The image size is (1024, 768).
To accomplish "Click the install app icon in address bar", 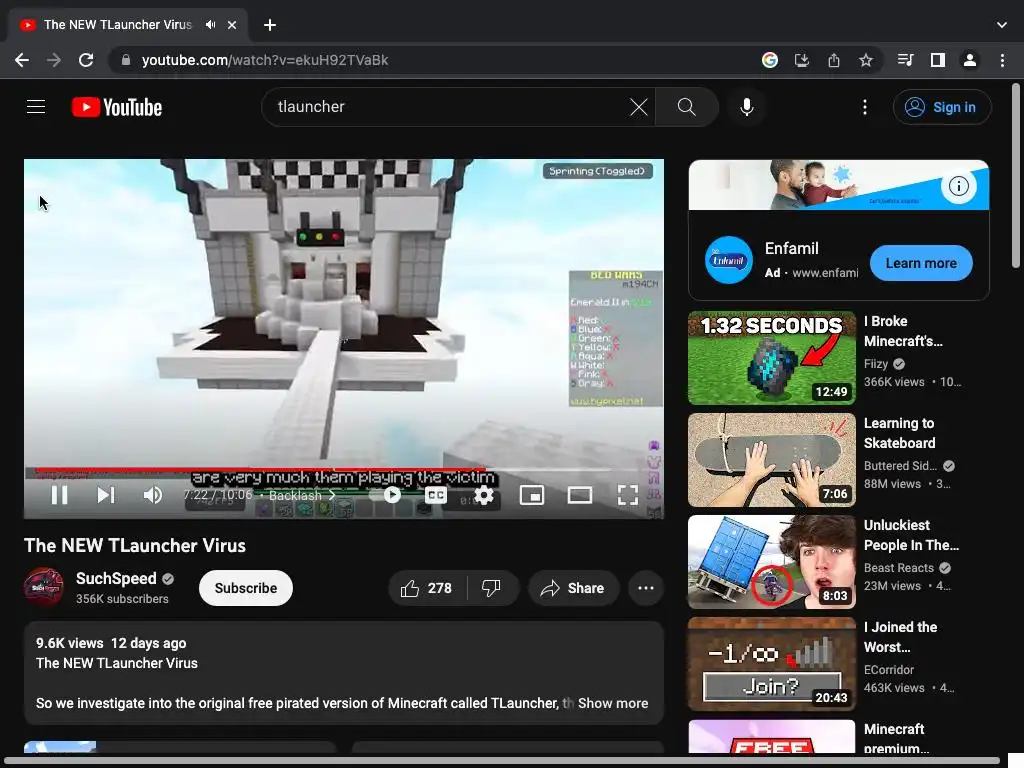I will pyautogui.click(x=801, y=60).
